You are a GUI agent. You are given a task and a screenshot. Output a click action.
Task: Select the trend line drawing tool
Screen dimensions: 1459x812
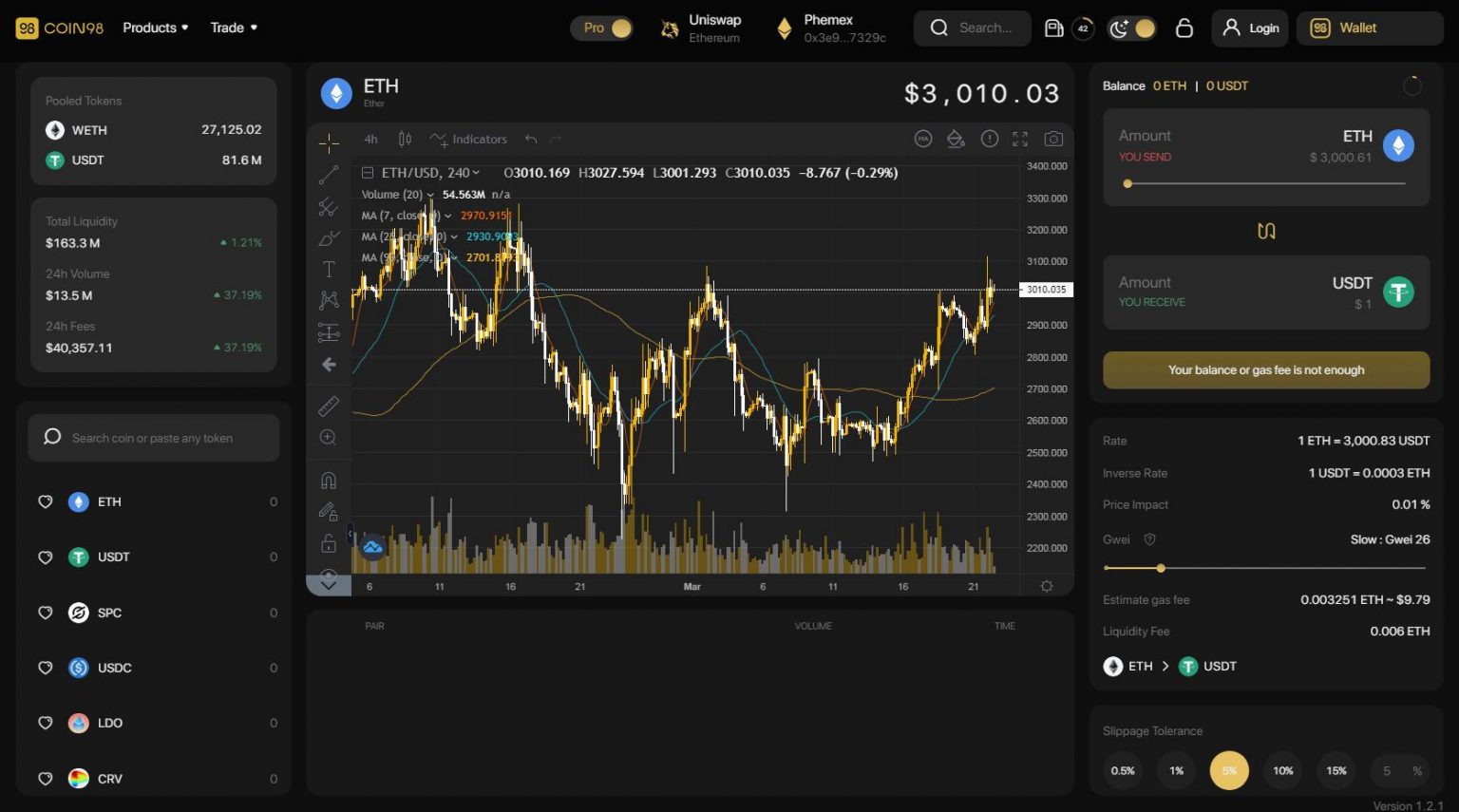point(329,174)
